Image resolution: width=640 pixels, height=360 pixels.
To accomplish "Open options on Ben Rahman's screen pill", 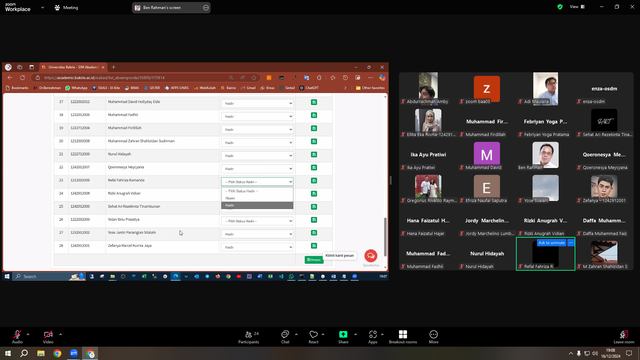I will pyautogui.click(x=206, y=7).
